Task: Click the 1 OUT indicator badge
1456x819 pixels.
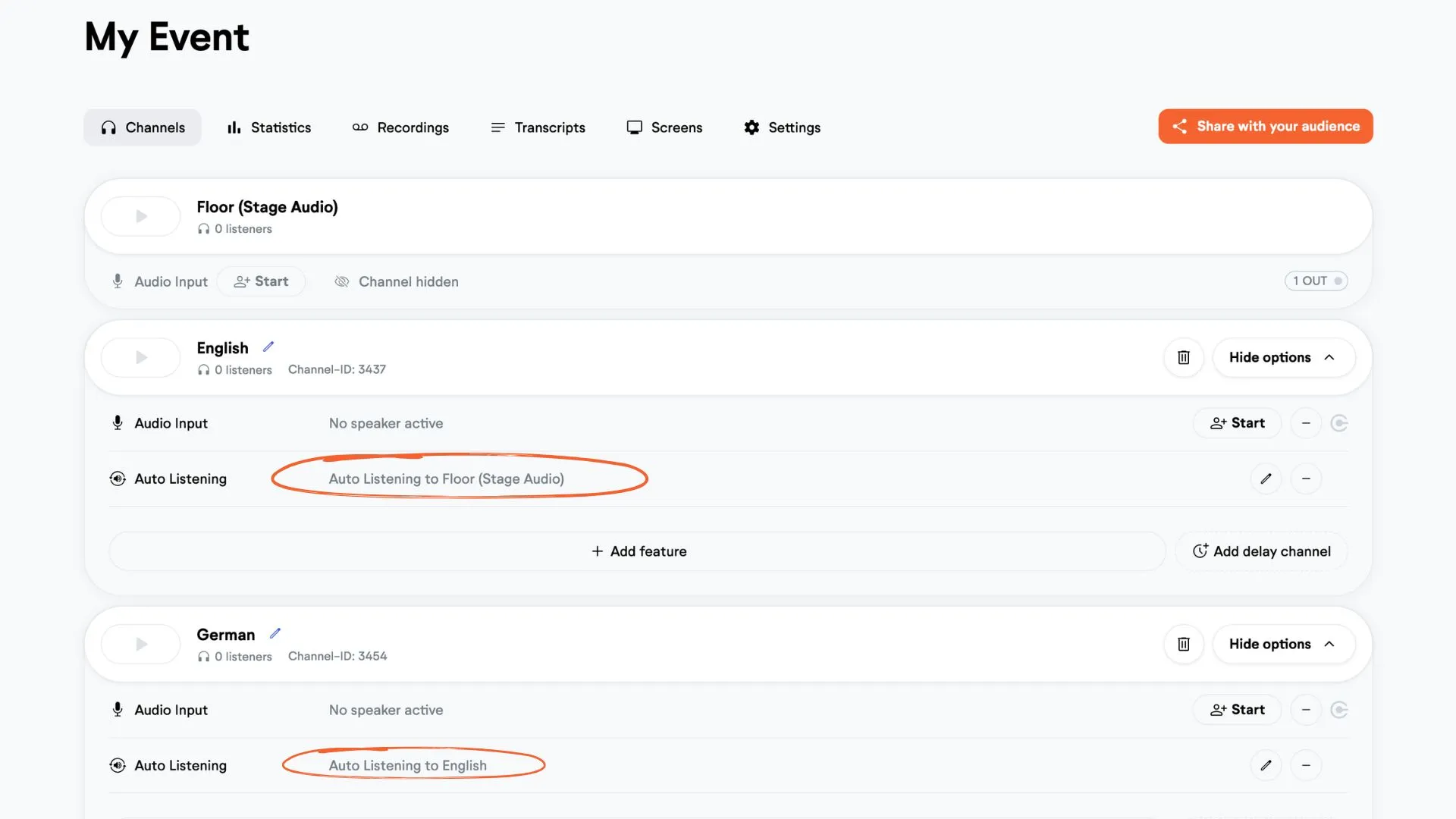Action: 1316,281
